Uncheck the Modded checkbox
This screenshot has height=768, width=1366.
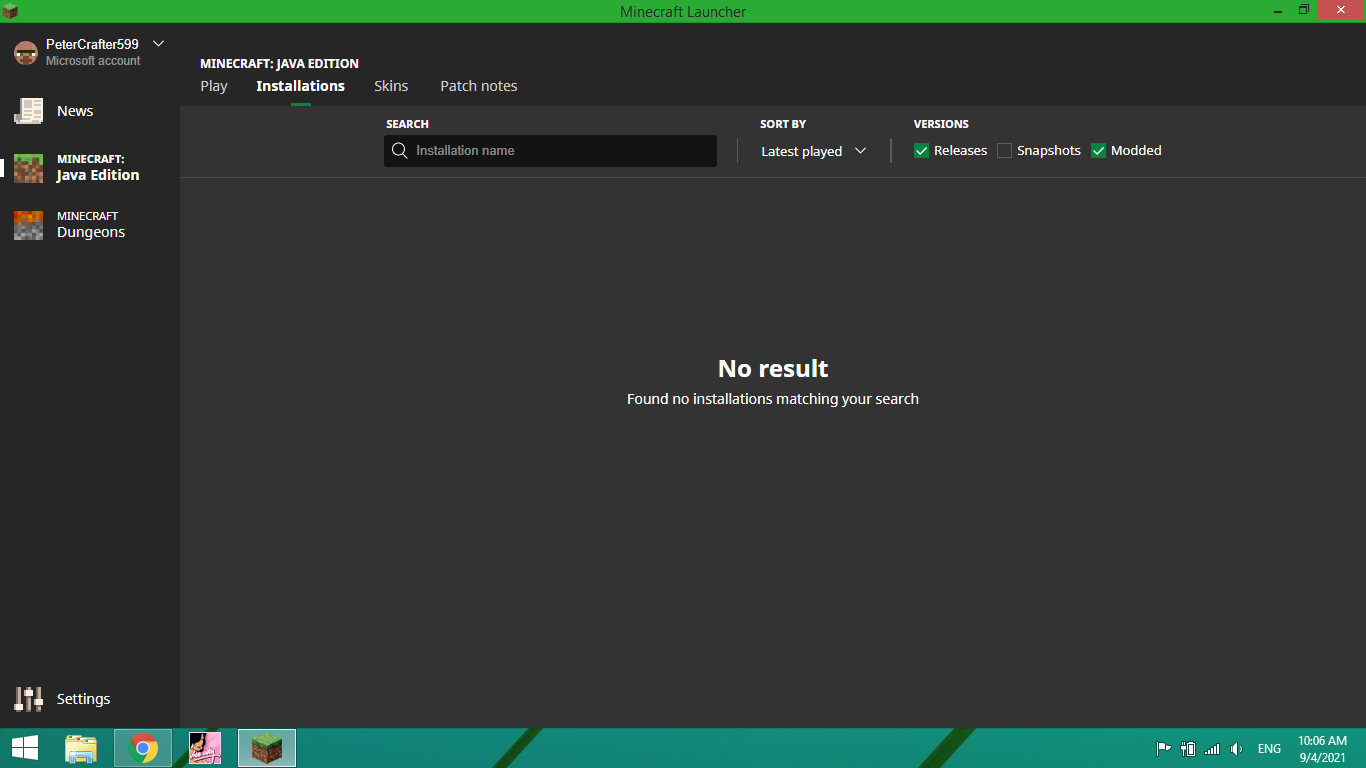(1099, 151)
